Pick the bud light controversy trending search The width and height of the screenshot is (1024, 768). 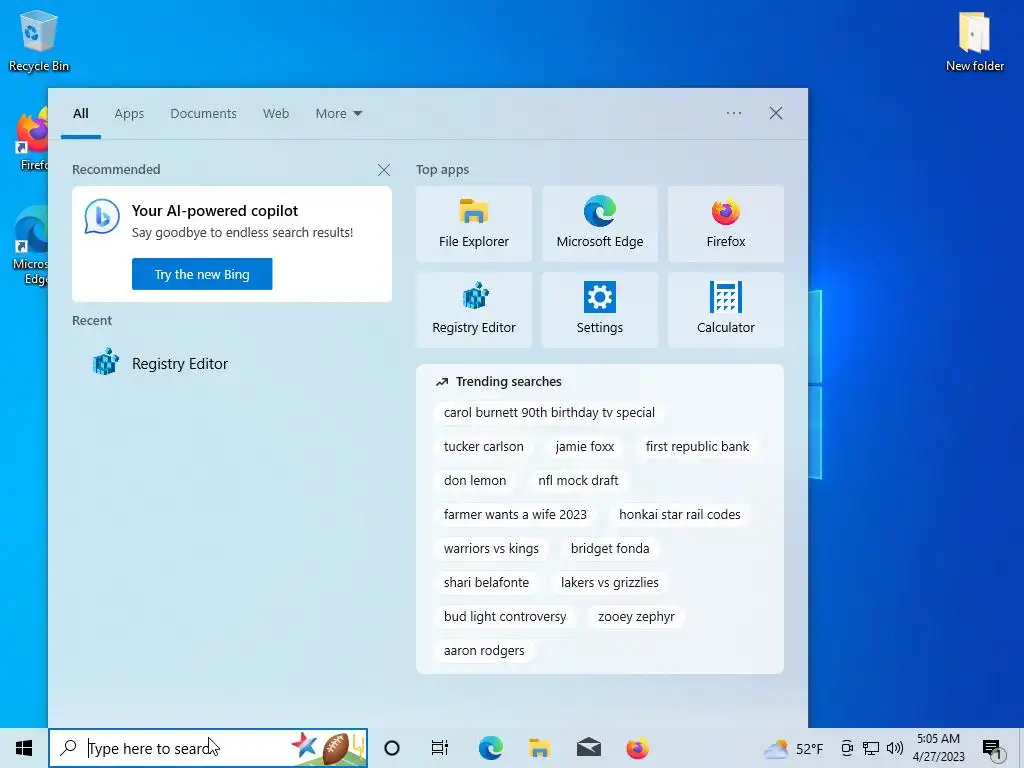tap(505, 616)
